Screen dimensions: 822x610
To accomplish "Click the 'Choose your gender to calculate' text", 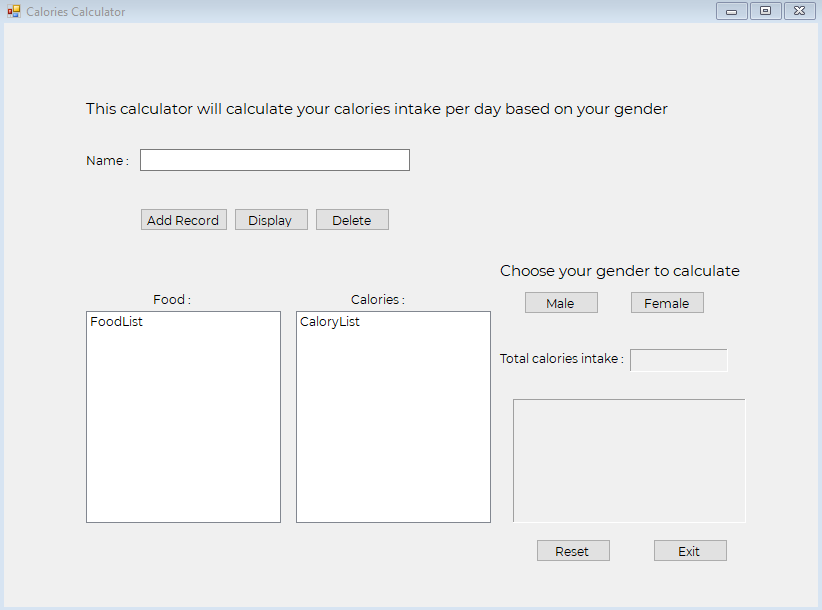I will tap(620, 271).
